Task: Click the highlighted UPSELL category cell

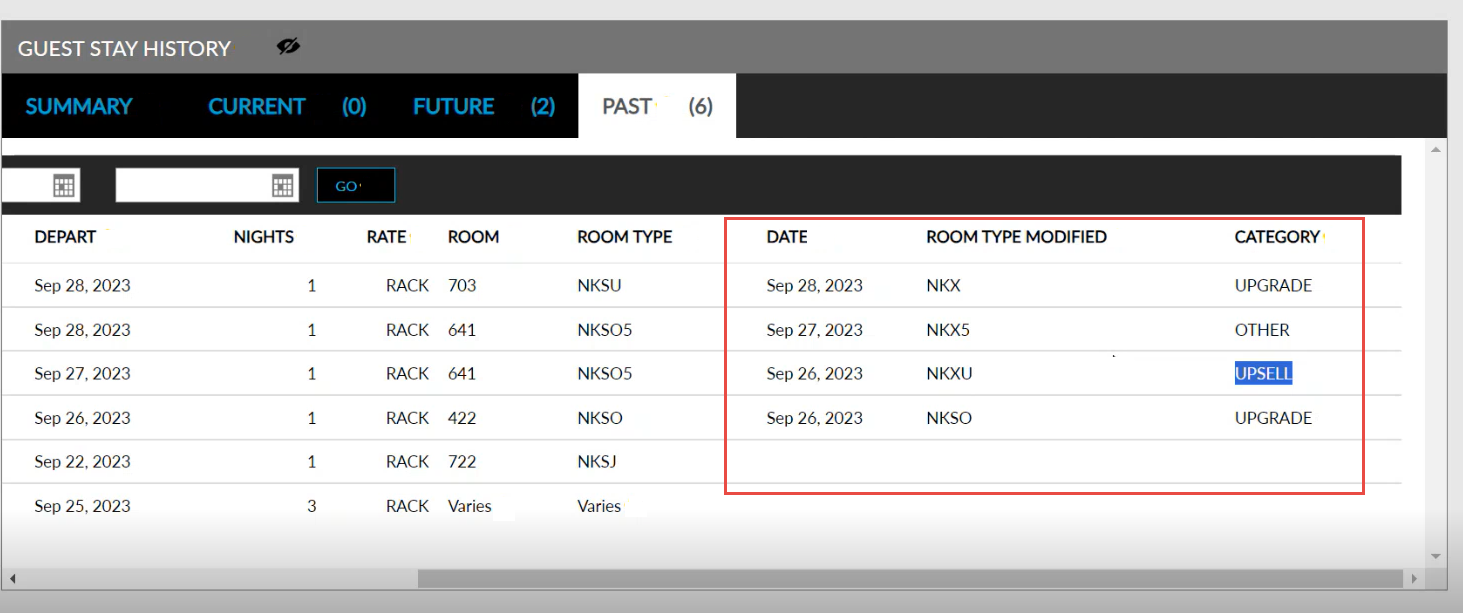Action: point(1263,374)
